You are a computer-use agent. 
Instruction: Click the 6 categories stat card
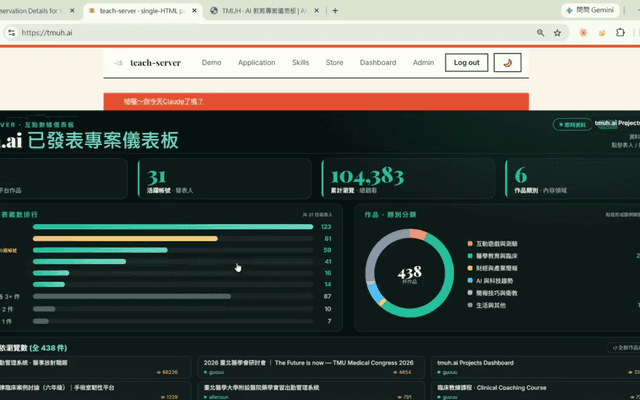click(x=573, y=179)
